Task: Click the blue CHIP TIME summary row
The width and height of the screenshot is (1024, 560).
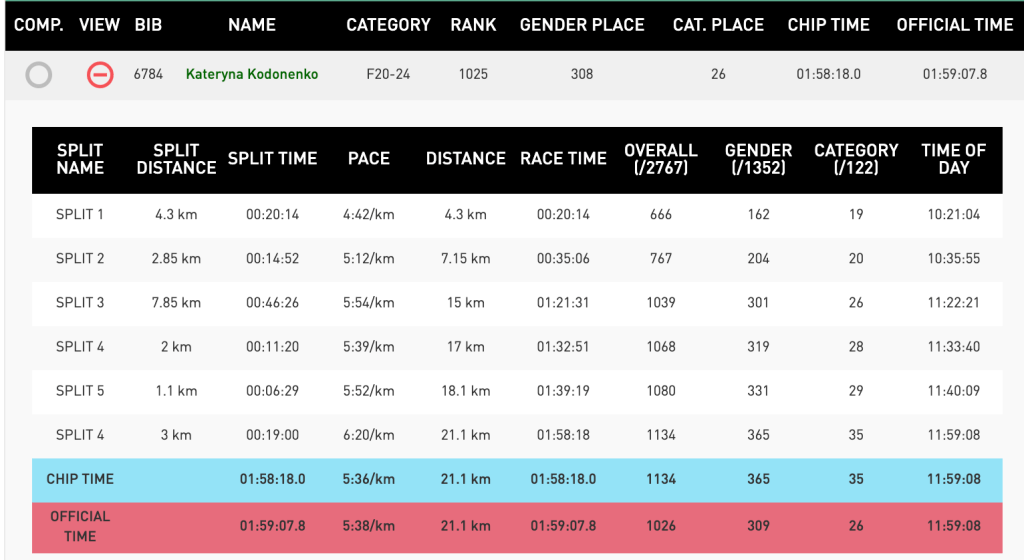Action: click(x=516, y=479)
